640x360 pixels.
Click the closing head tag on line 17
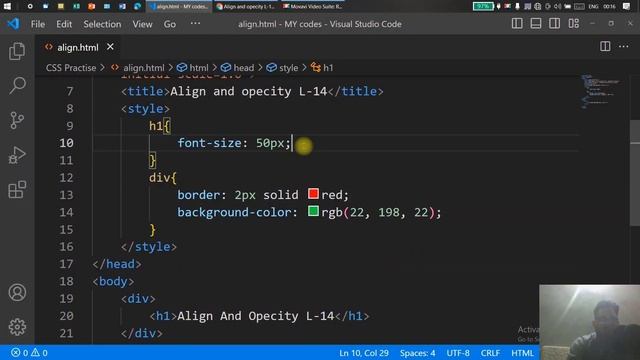tap(117, 264)
